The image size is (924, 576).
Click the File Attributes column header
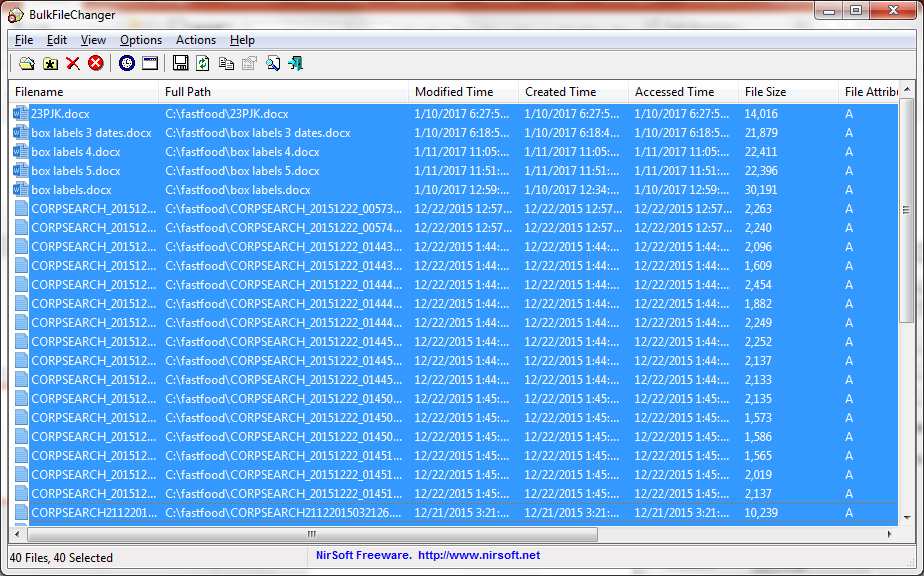[x=869, y=92]
